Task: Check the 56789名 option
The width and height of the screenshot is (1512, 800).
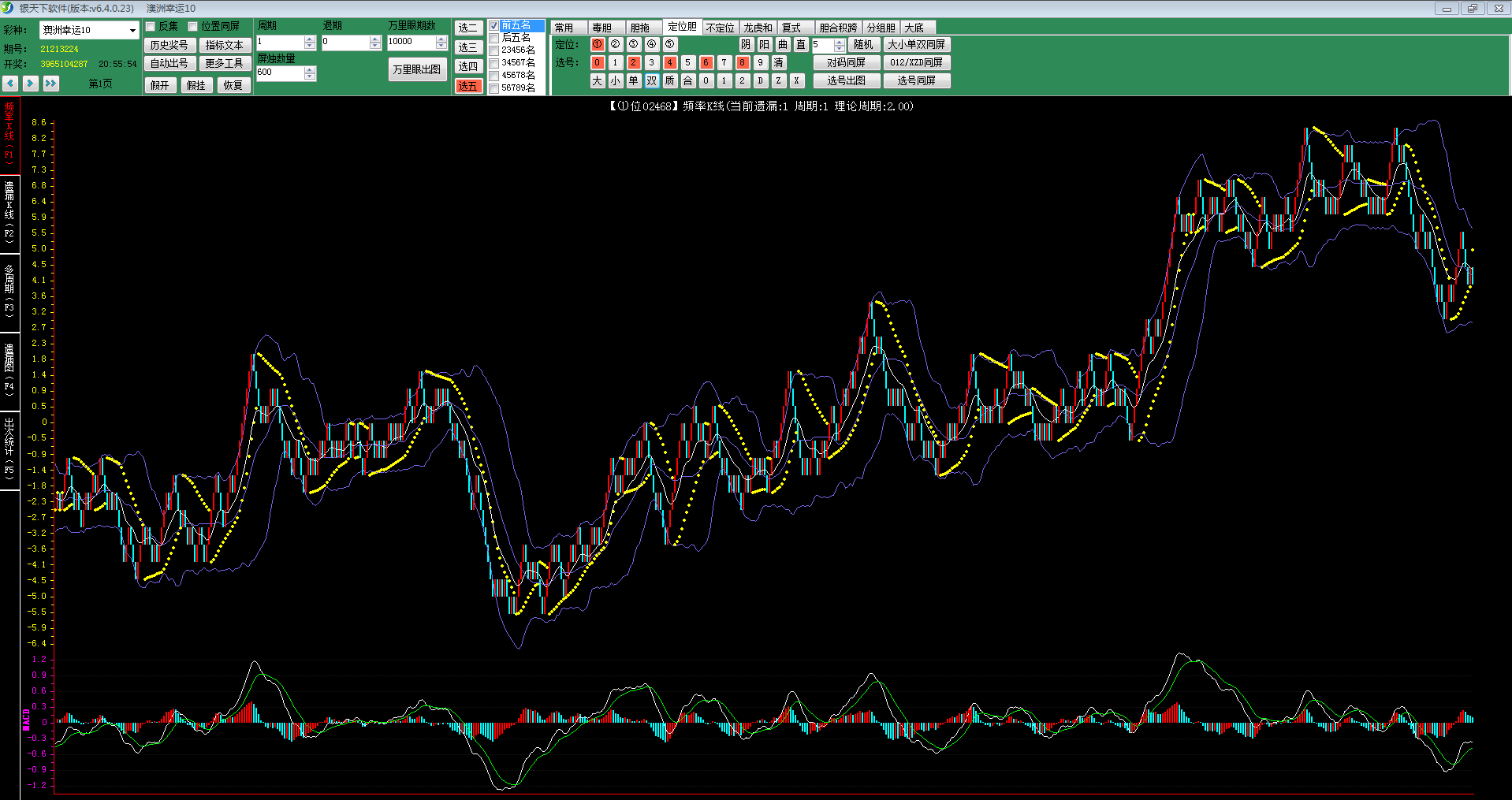Action: [x=494, y=88]
